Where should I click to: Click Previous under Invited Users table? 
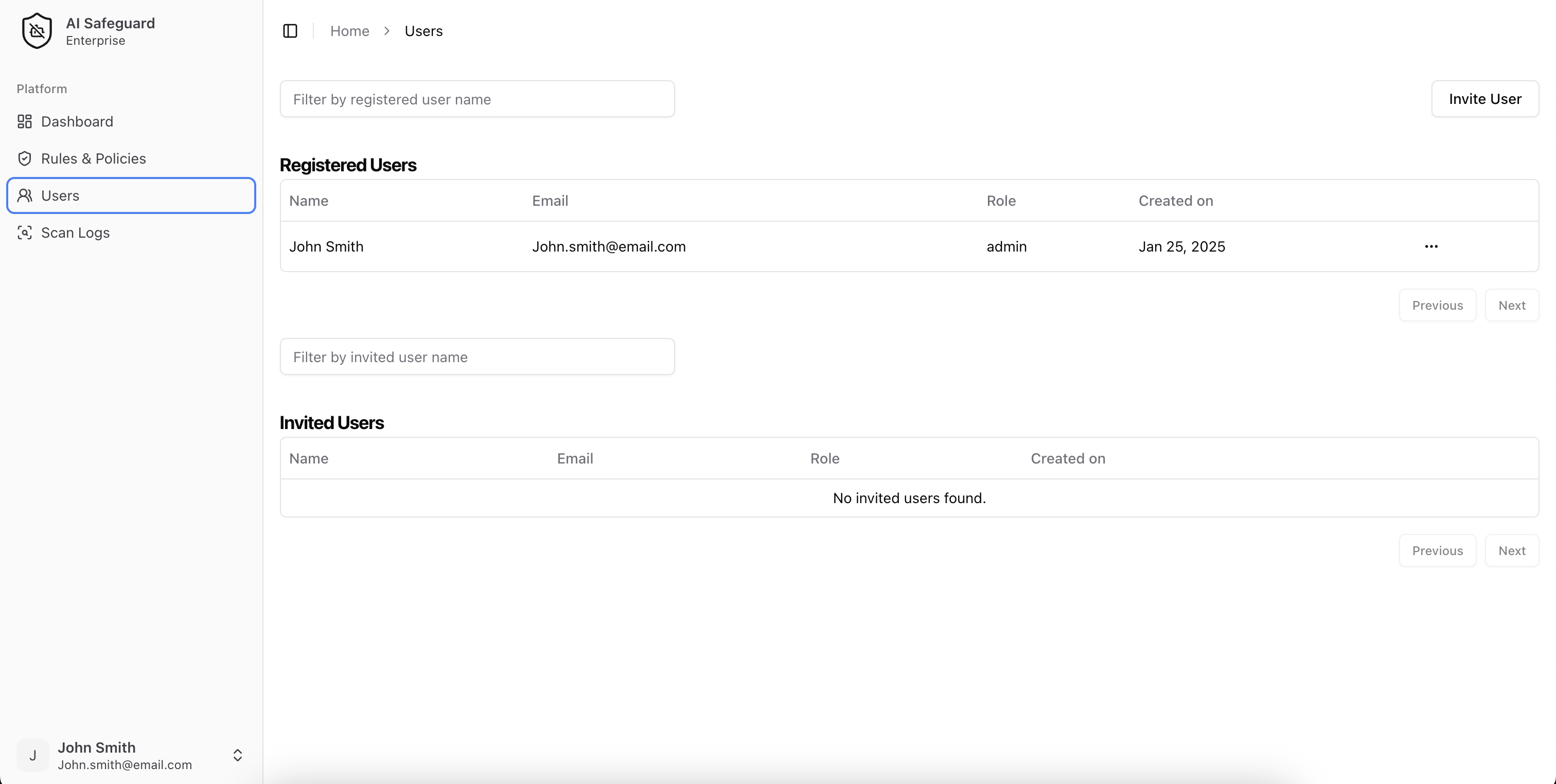click(1437, 550)
